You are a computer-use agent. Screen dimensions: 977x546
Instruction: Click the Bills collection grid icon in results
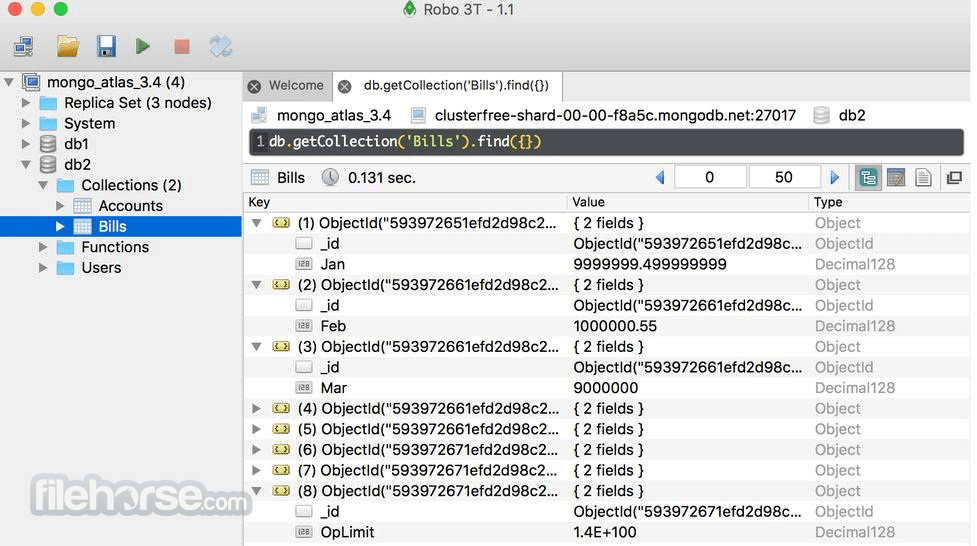point(260,178)
